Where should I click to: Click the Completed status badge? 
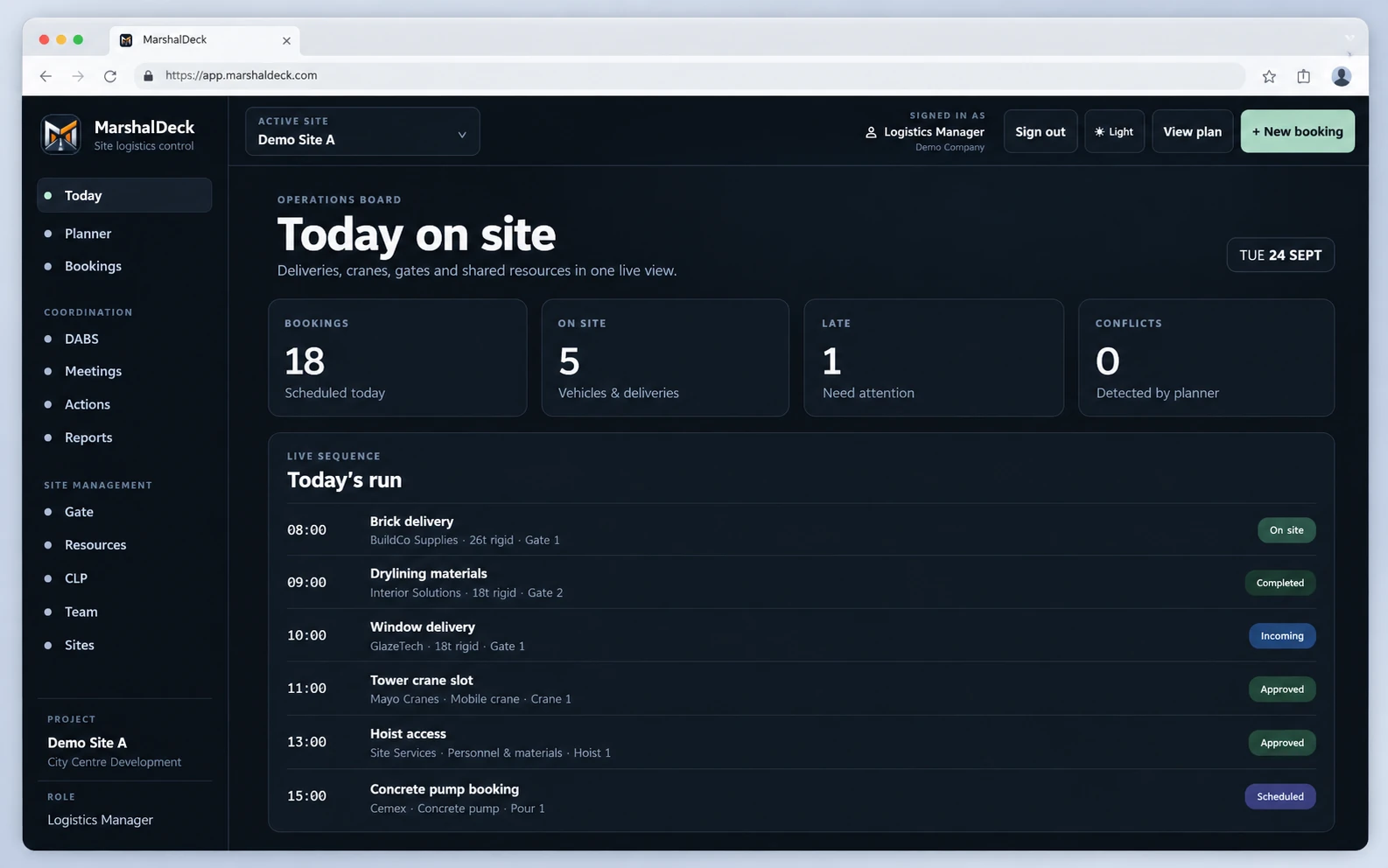[1279, 583]
